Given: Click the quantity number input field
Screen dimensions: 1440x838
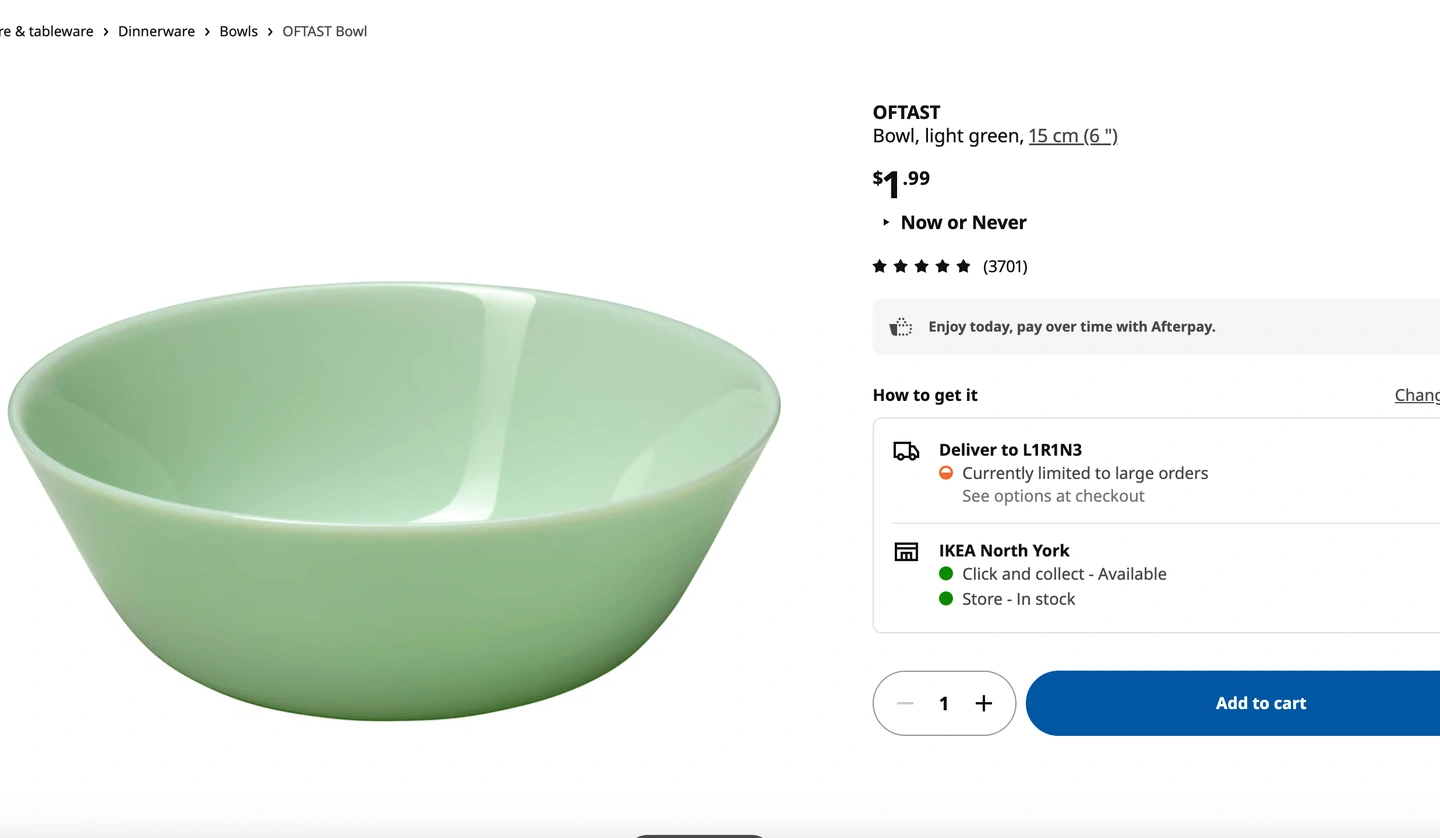Looking at the screenshot, I should tap(944, 703).
